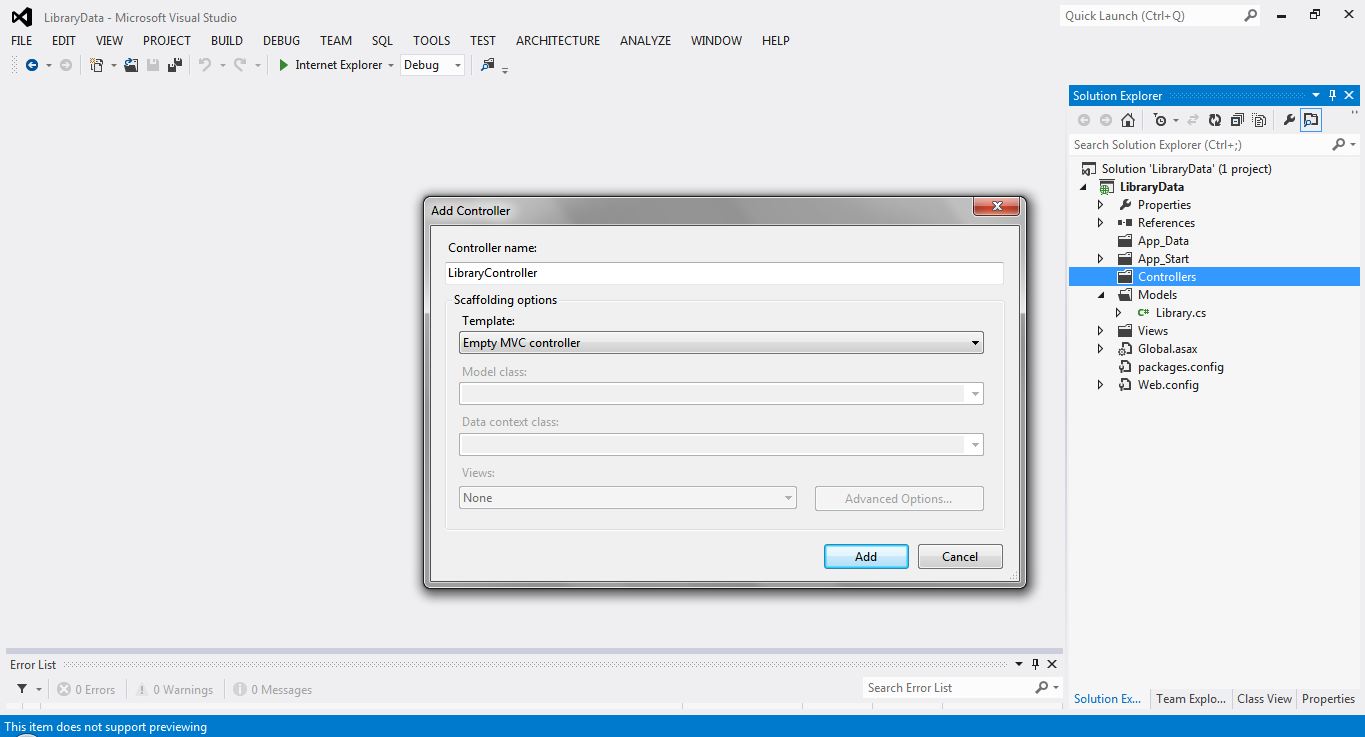Click the Home icon in Solution Explorer

click(x=1128, y=120)
